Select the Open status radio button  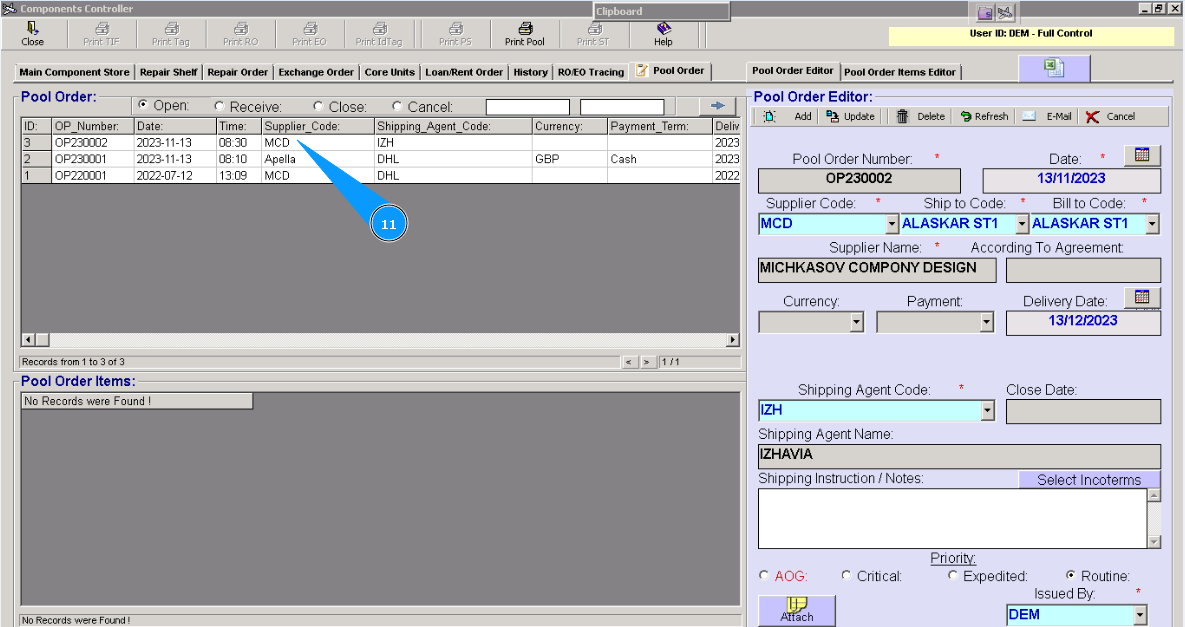pos(143,105)
